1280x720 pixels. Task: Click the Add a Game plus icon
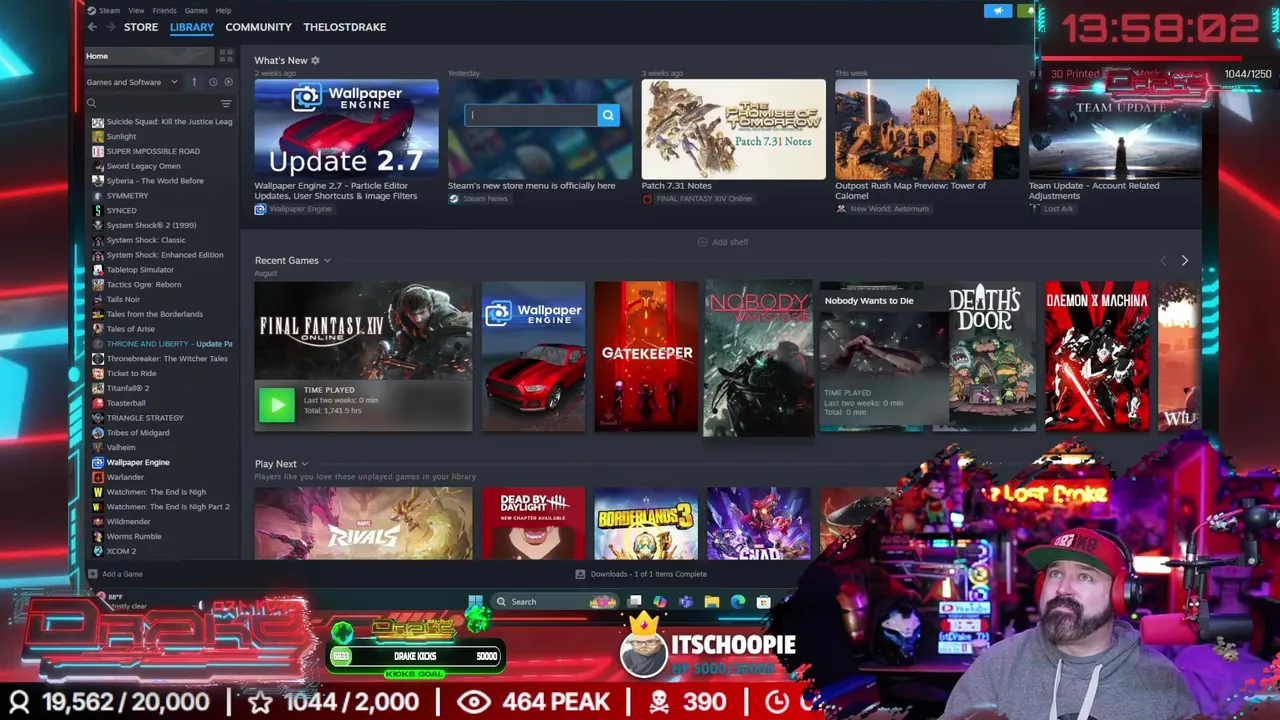(92, 574)
